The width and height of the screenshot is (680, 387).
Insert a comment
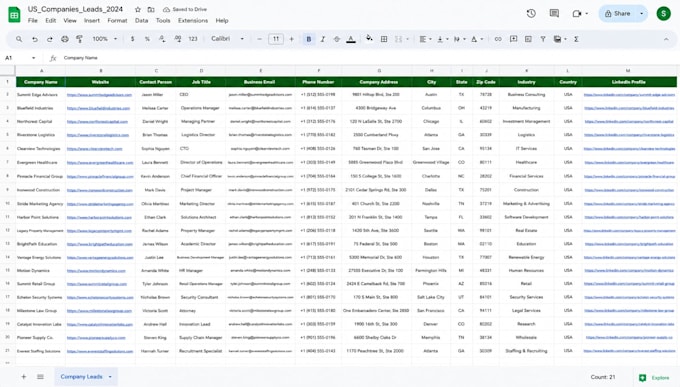(x=513, y=39)
